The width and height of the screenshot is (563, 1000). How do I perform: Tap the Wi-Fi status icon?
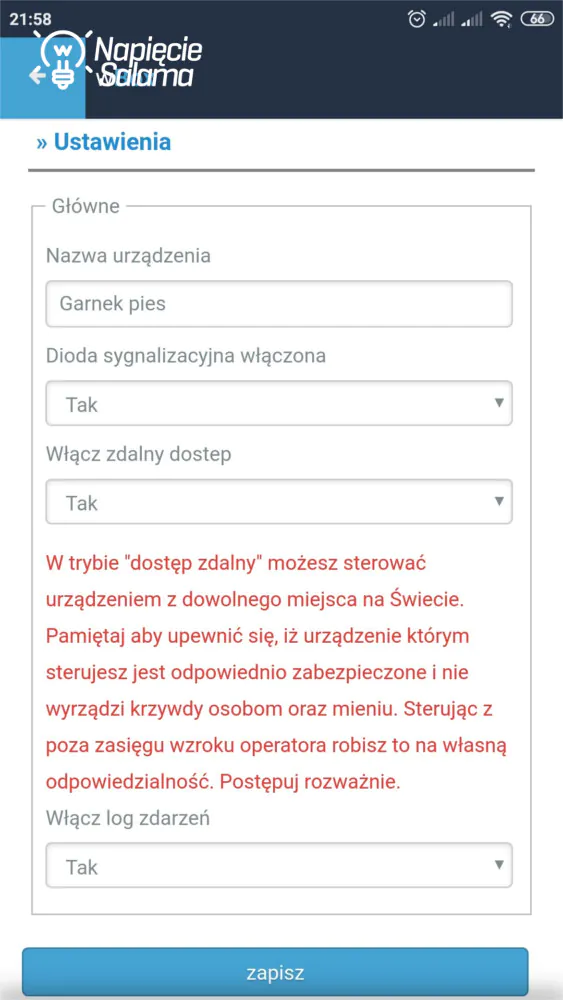(502, 20)
